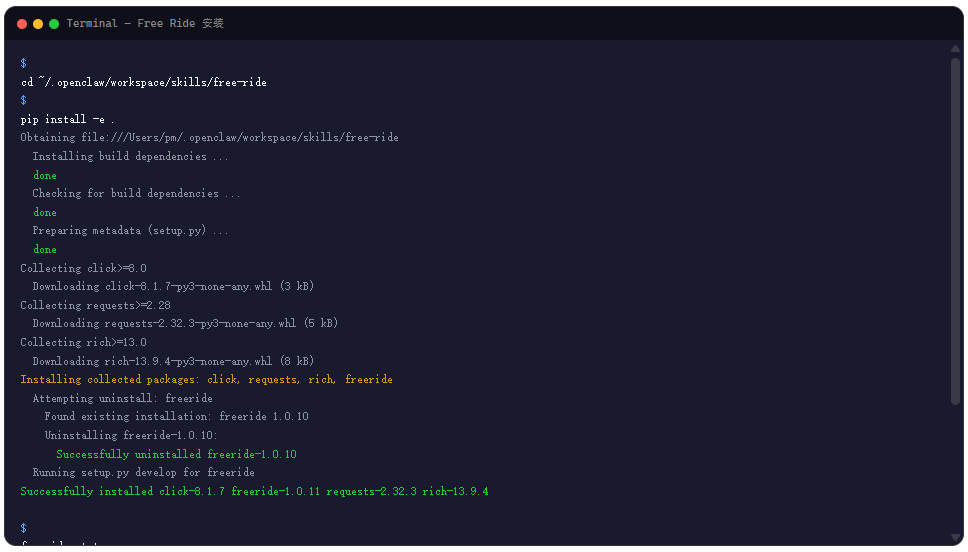This screenshot has height=552, width=968.
Task: Click the '$' prompt above 'pip install'
Action: pos(23,100)
